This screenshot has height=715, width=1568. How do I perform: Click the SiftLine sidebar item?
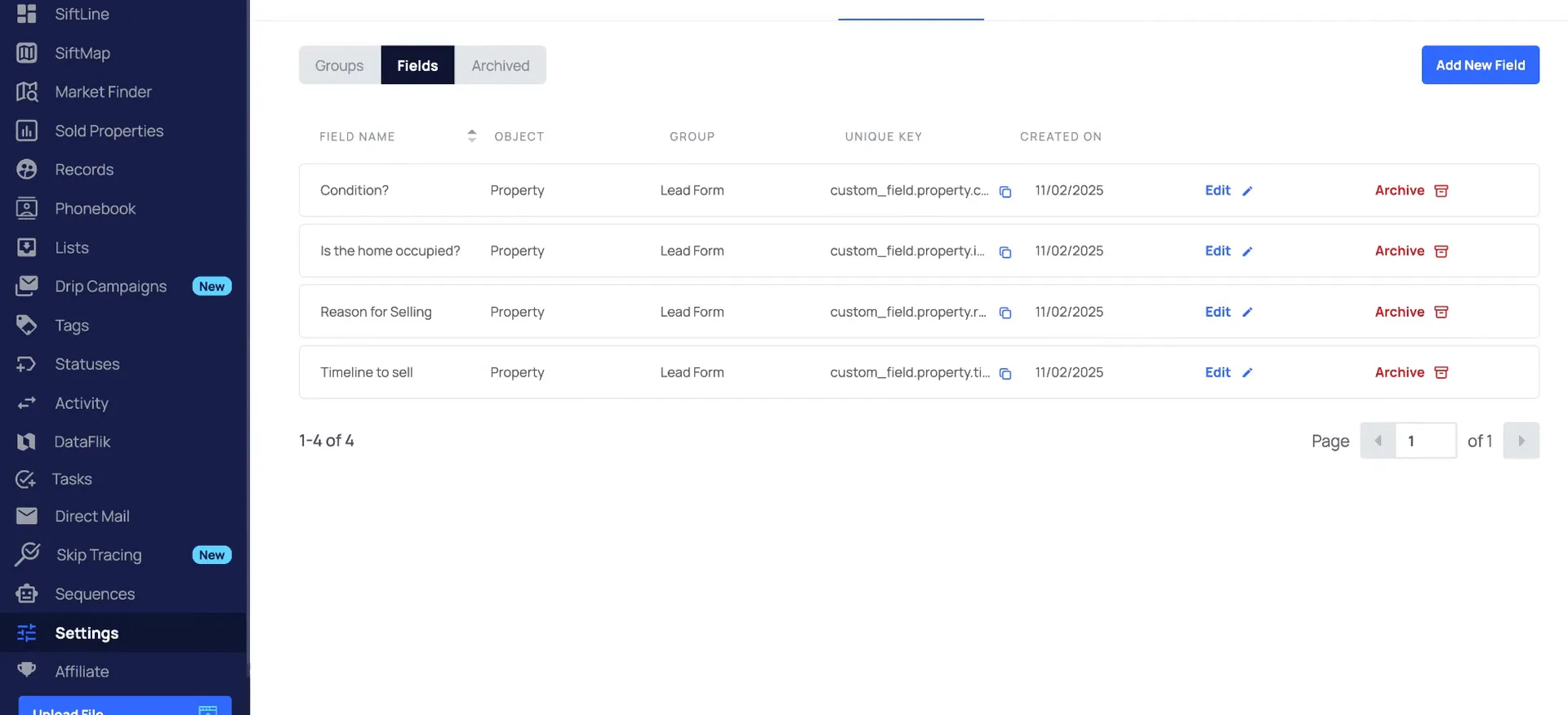point(62,14)
